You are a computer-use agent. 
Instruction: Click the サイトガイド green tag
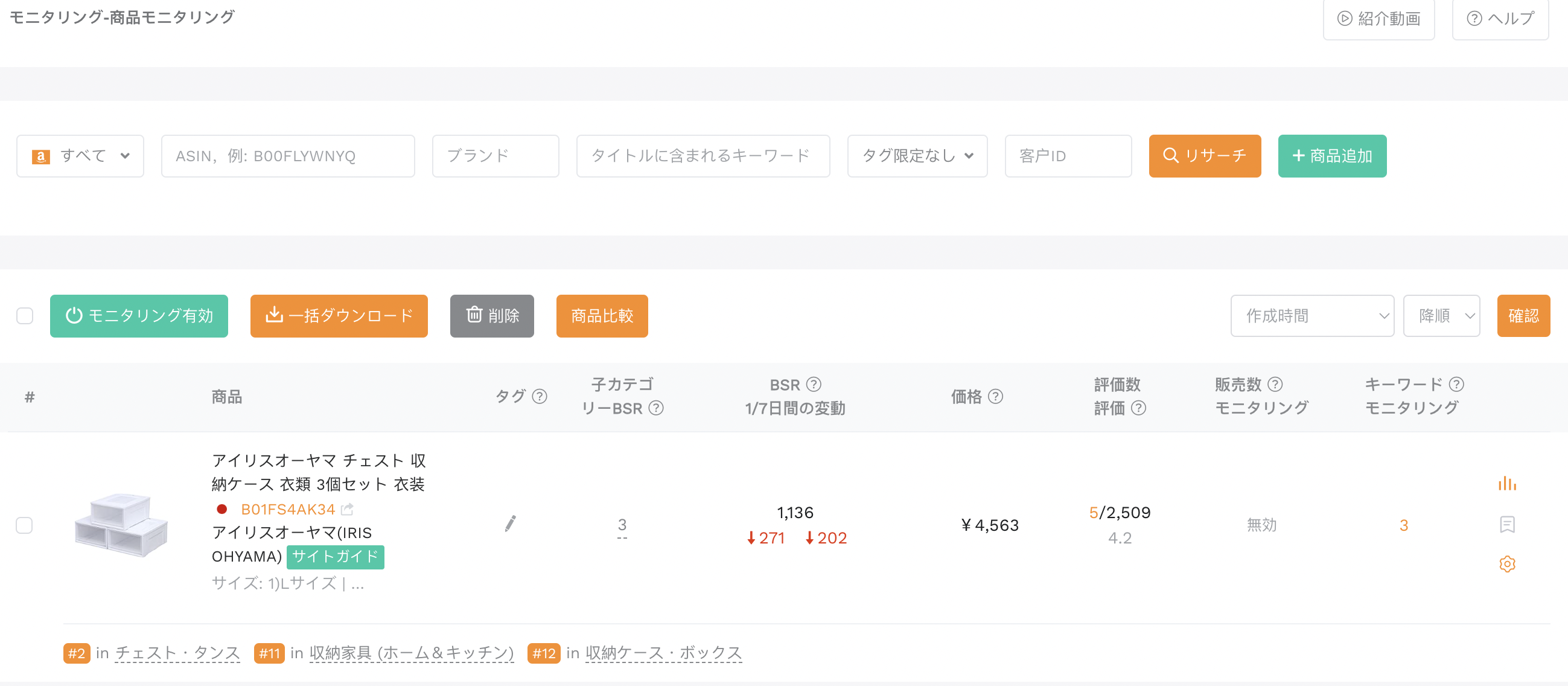pos(336,556)
